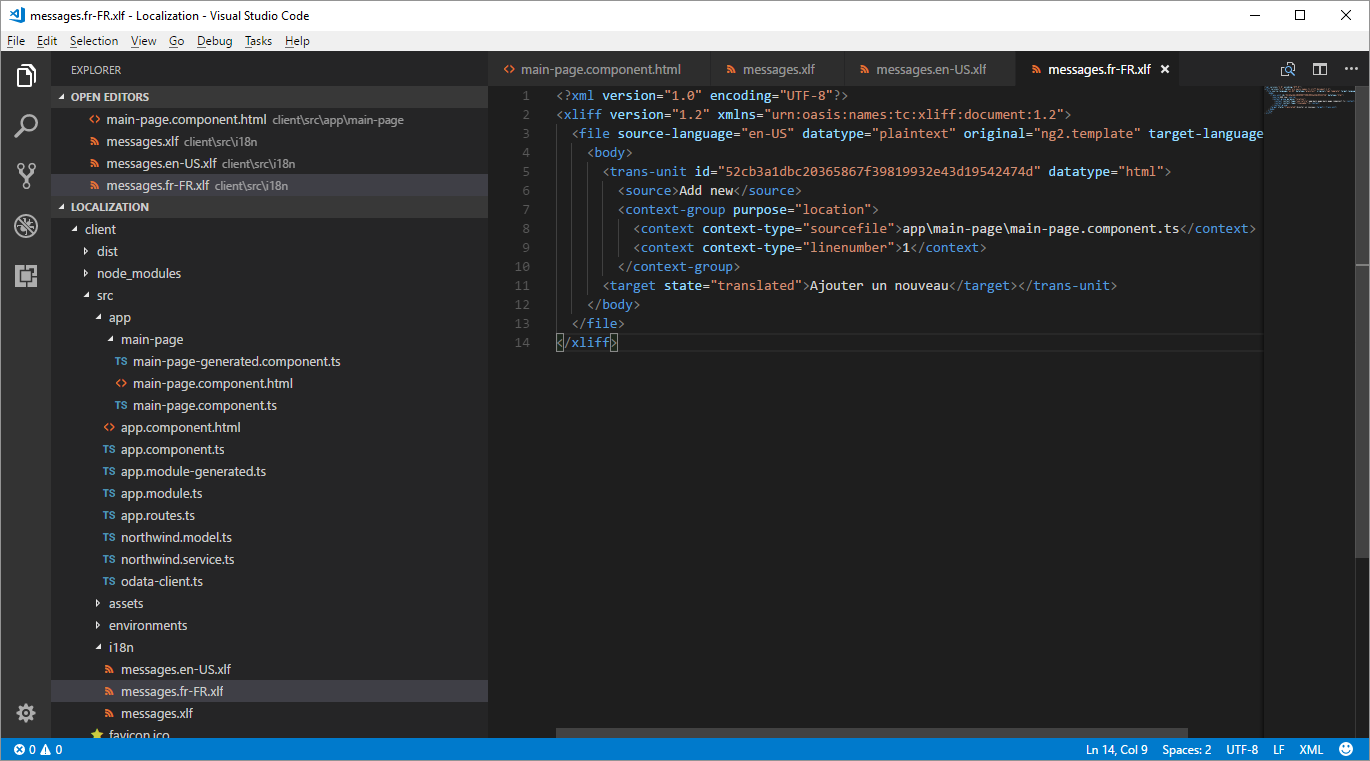Select messages.en-US.xlf in Open Editors

pyautogui.click(x=269, y=163)
